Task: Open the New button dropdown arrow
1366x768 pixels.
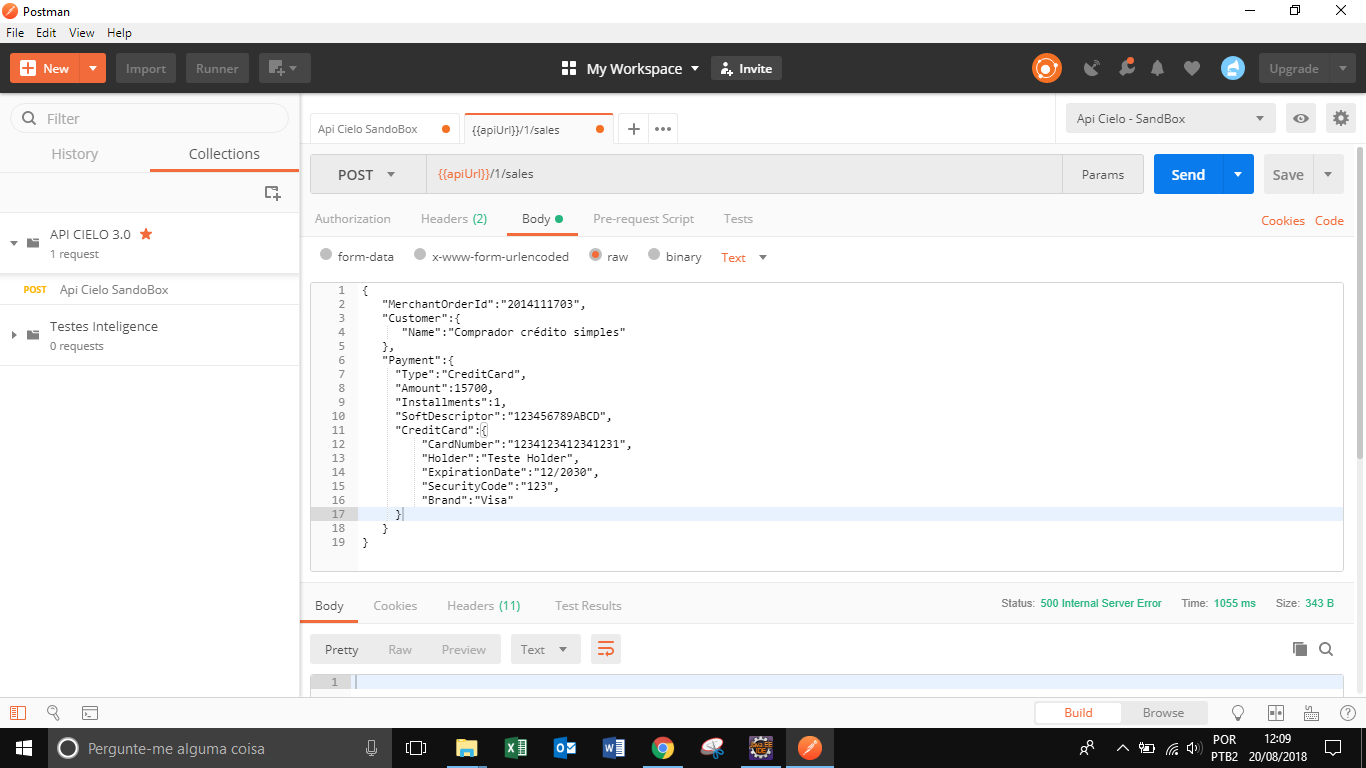Action: point(93,68)
